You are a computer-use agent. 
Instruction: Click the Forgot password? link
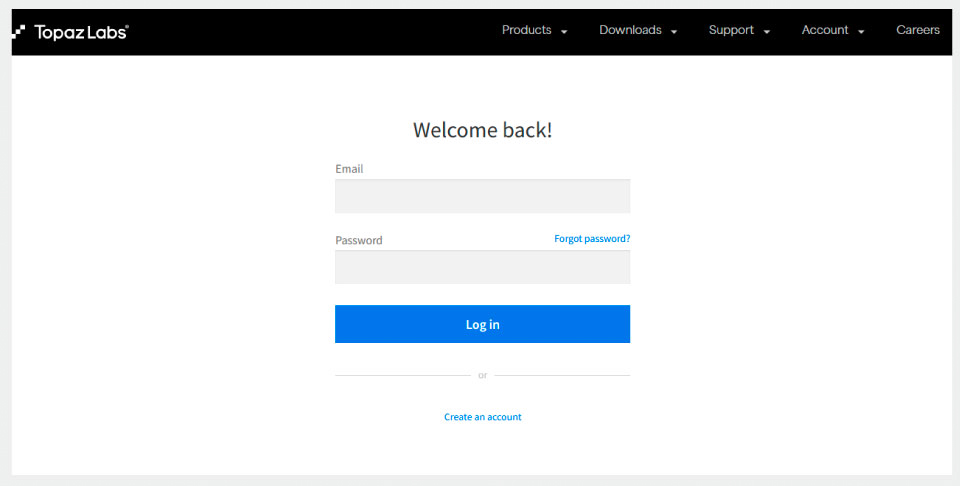(x=592, y=239)
